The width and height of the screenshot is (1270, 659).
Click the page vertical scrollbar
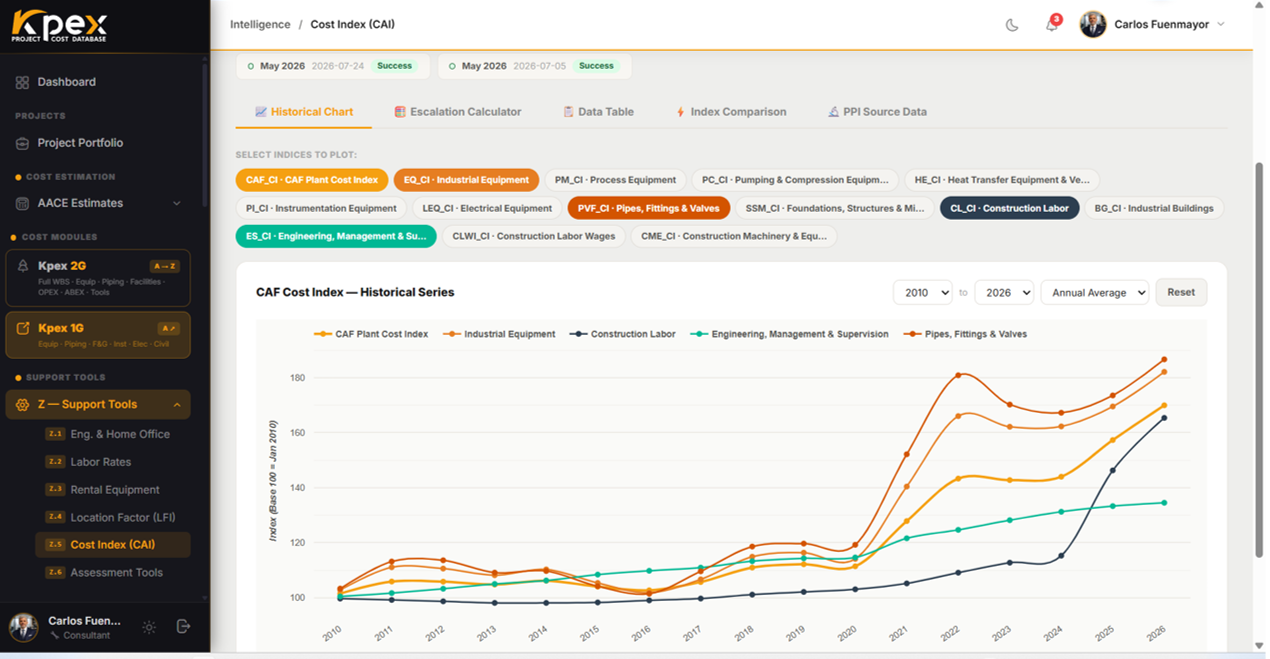tap(1259, 360)
